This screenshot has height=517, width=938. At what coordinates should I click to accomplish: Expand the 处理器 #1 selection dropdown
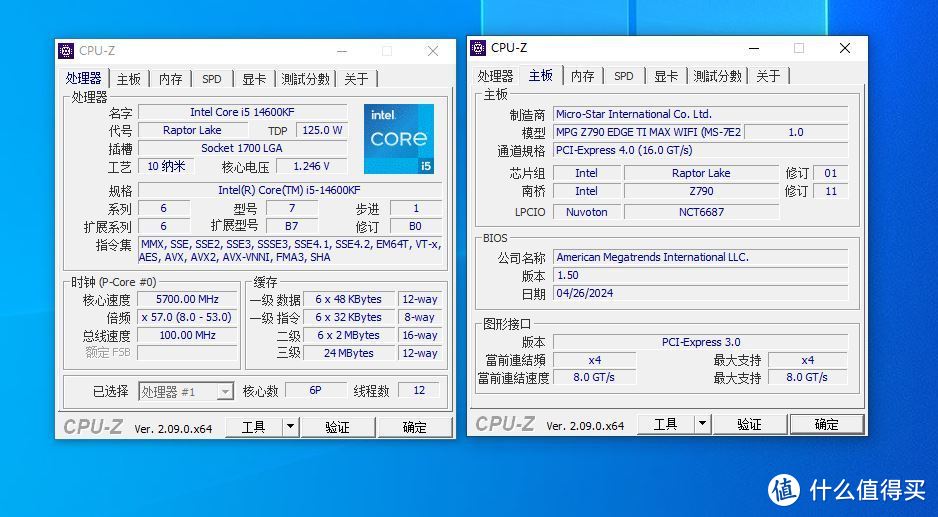[x=226, y=392]
